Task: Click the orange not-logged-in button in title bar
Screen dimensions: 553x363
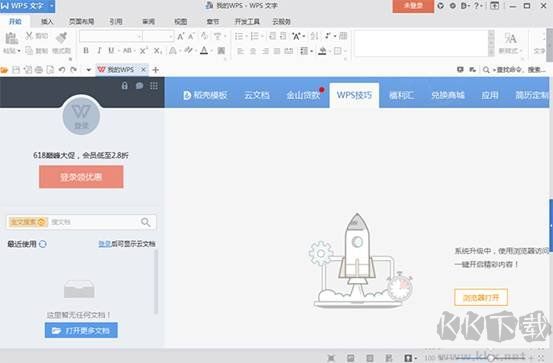Action: pyautogui.click(x=413, y=6)
